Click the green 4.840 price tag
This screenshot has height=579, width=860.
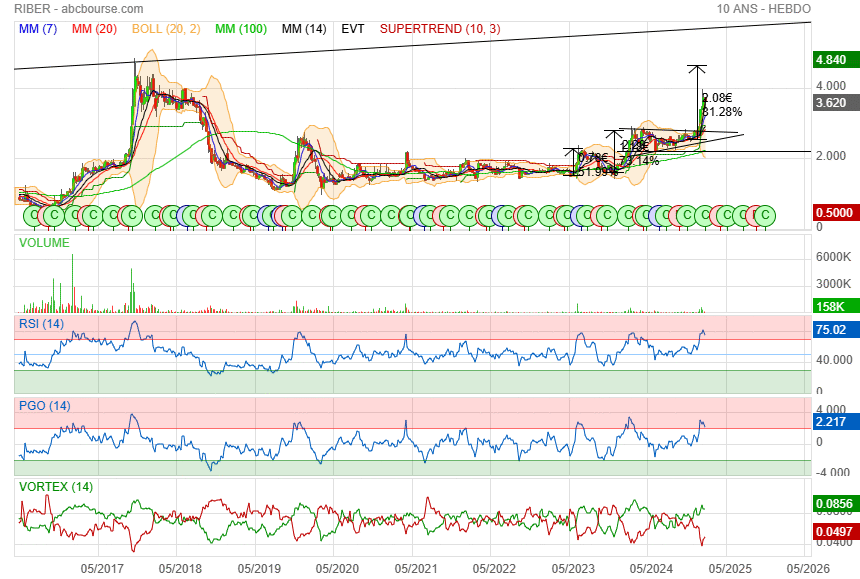coord(832,60)
